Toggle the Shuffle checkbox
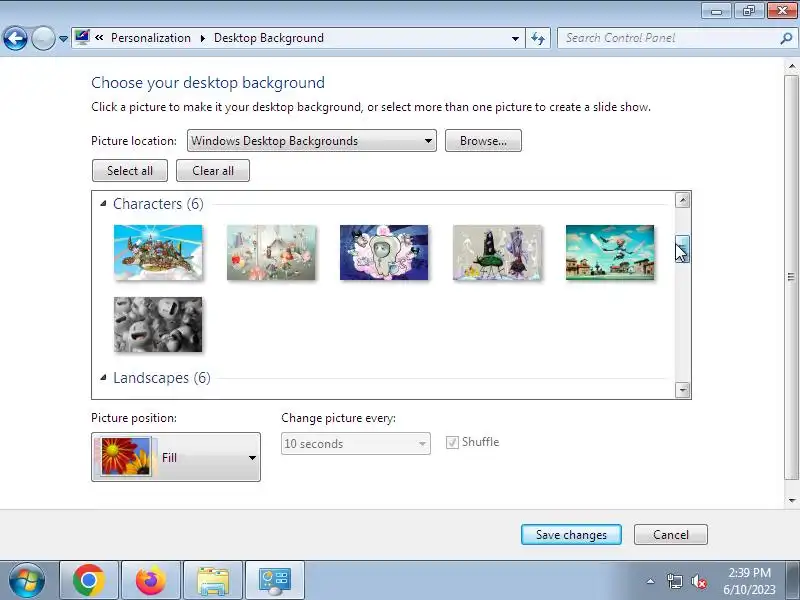The image size is (800, 600). pos(452,442)
